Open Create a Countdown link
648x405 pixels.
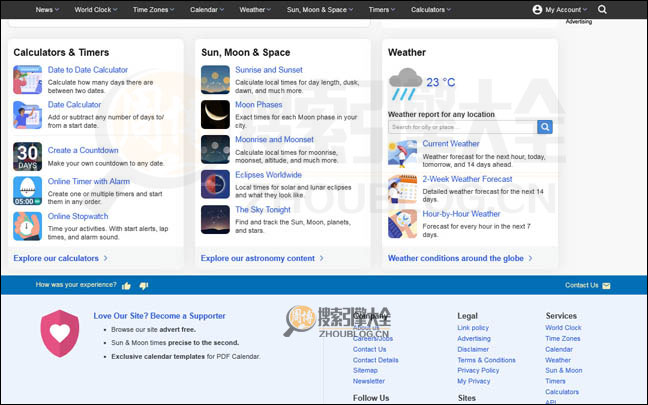pos(83,150)
